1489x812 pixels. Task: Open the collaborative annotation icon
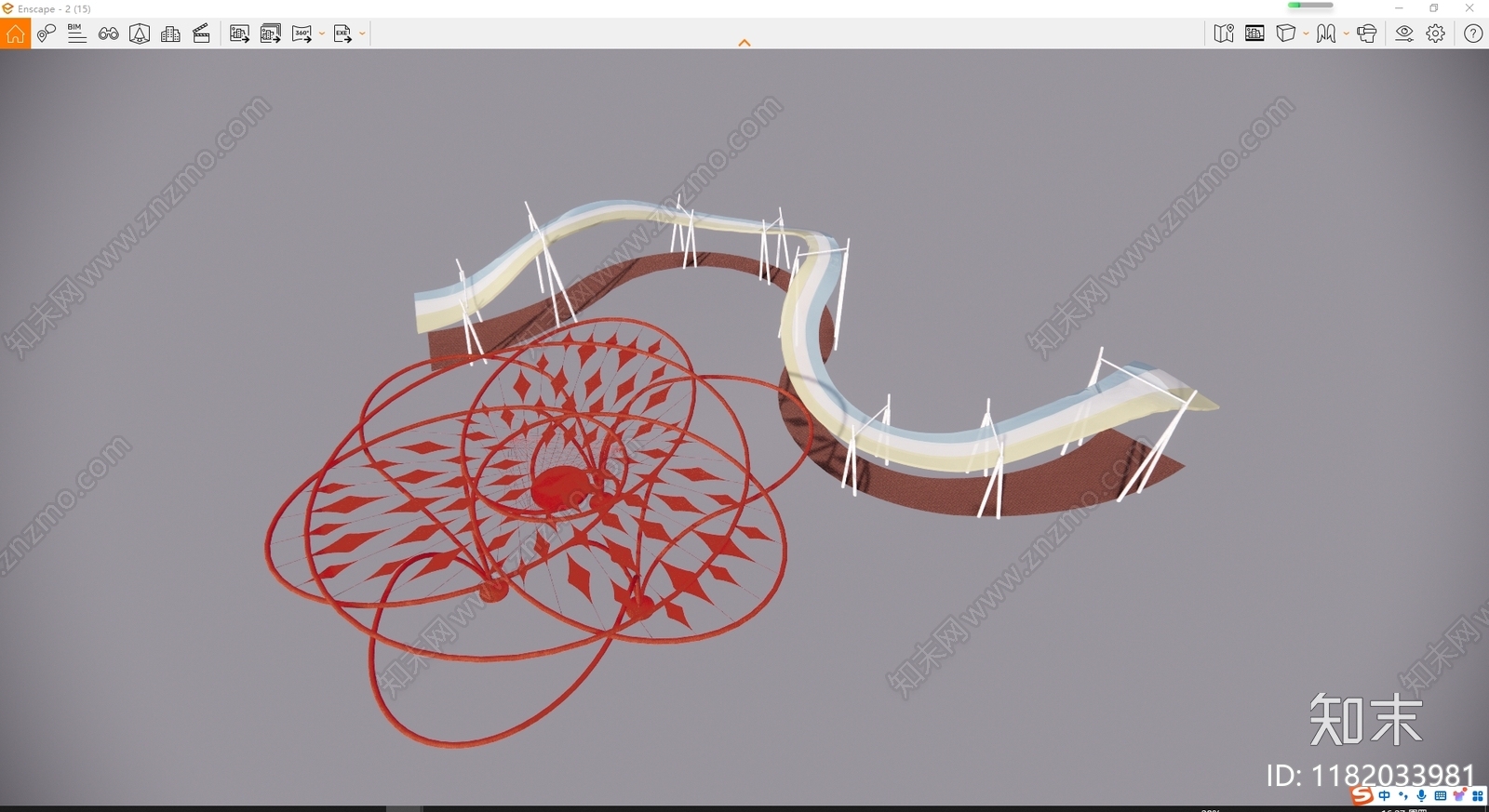click(x=140, y=34)
